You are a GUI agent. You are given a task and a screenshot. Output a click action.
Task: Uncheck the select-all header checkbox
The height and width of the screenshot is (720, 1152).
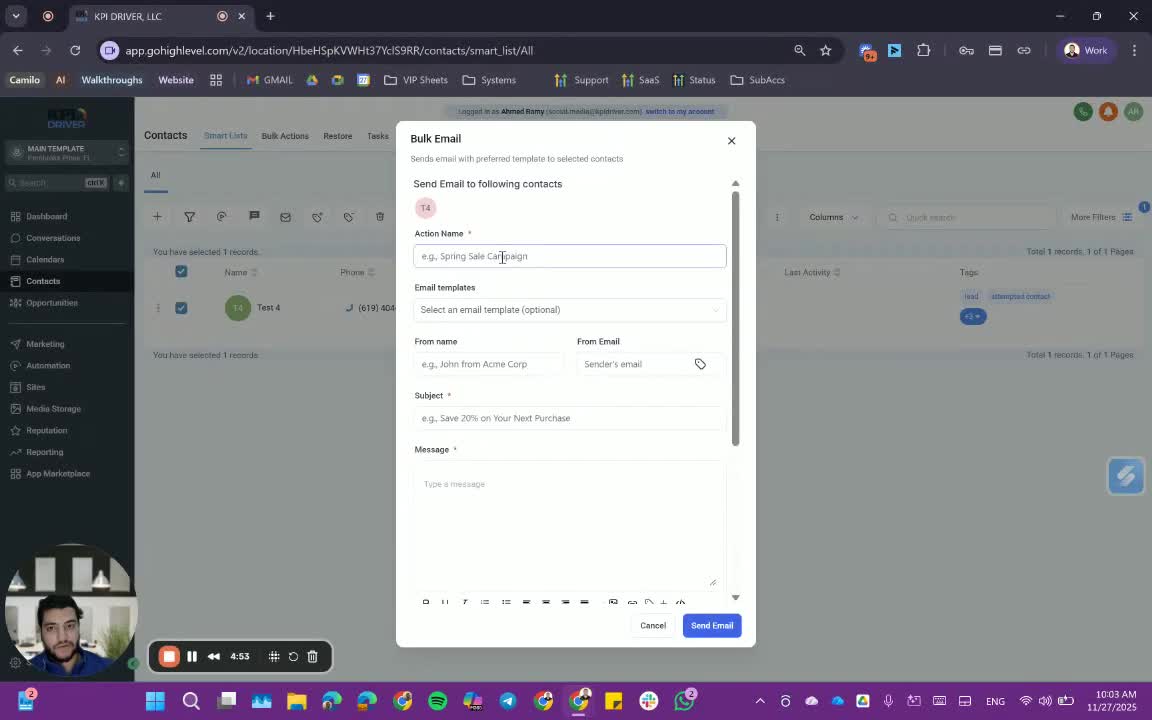coord(181,272)
